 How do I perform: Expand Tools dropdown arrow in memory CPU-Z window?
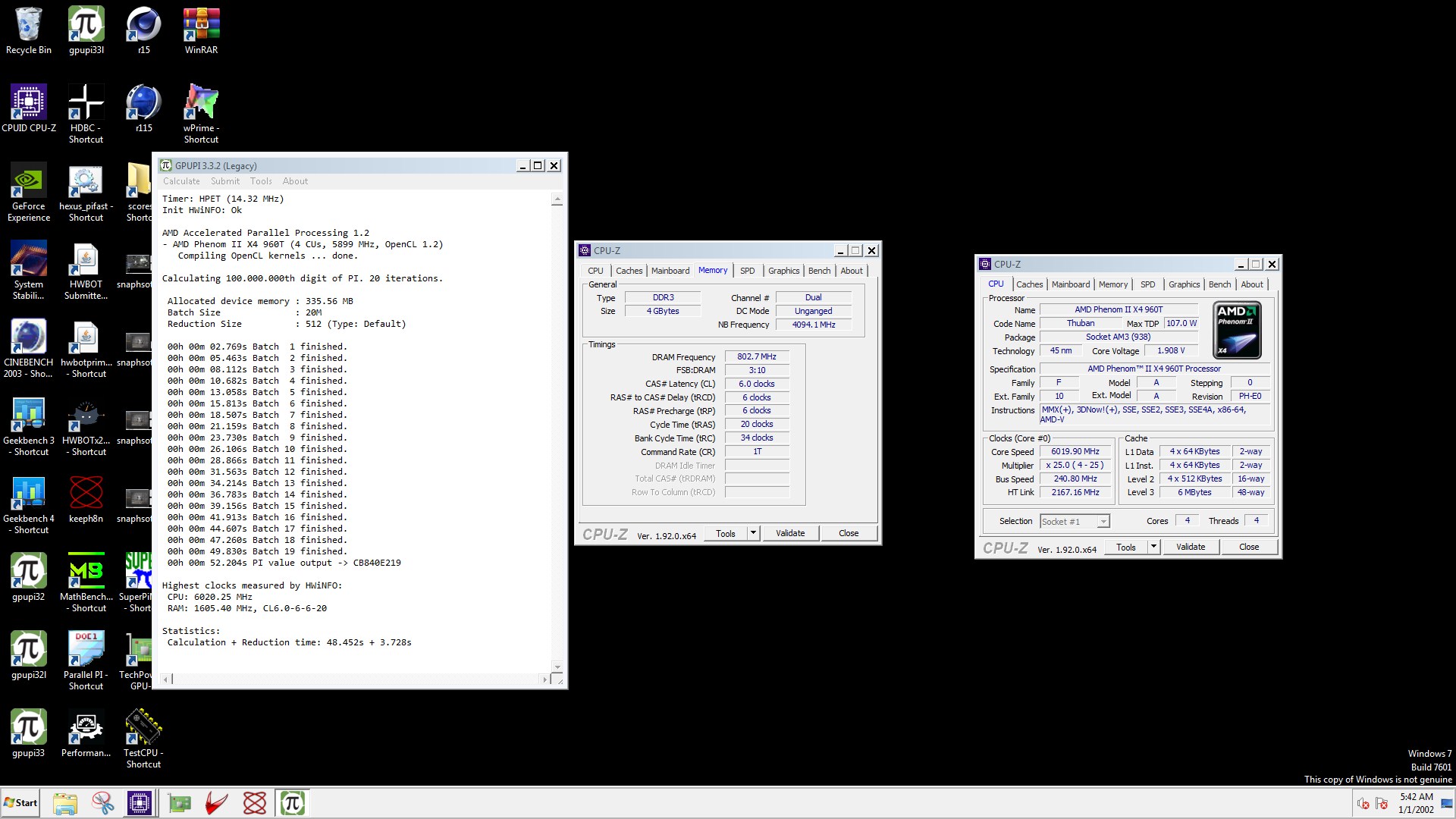coord(753,533)
